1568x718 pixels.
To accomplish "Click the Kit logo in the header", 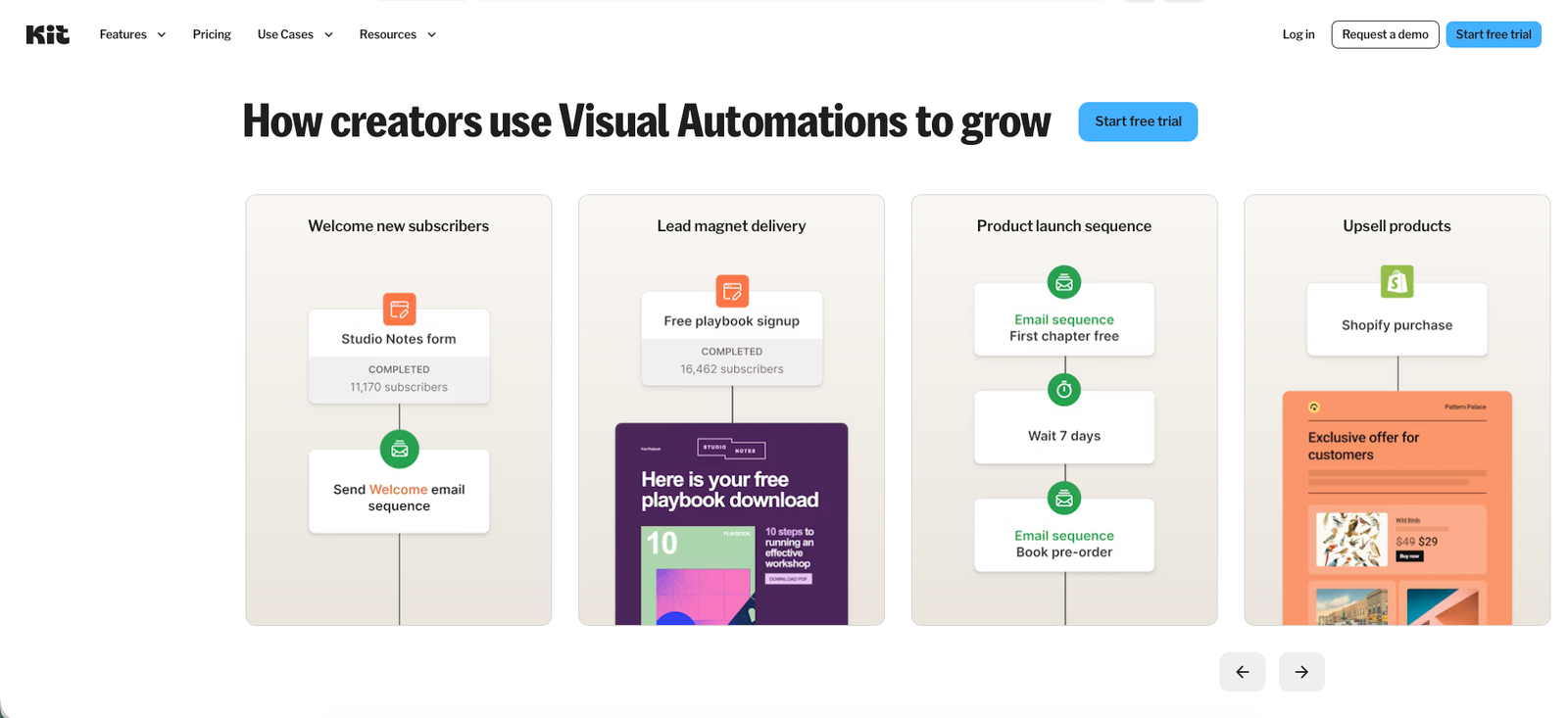I will click(47, 34).
